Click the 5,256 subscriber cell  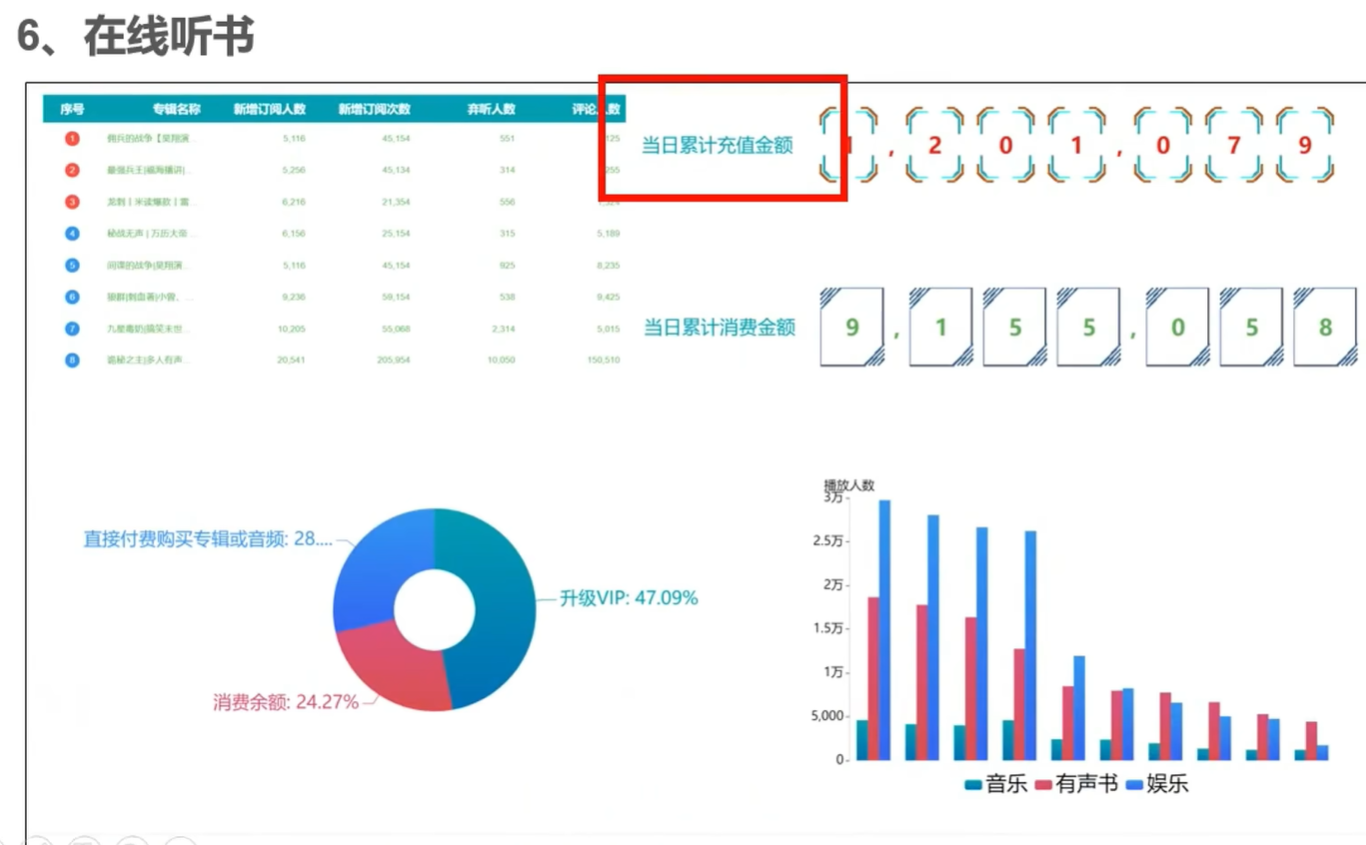[x=294, y=170]
